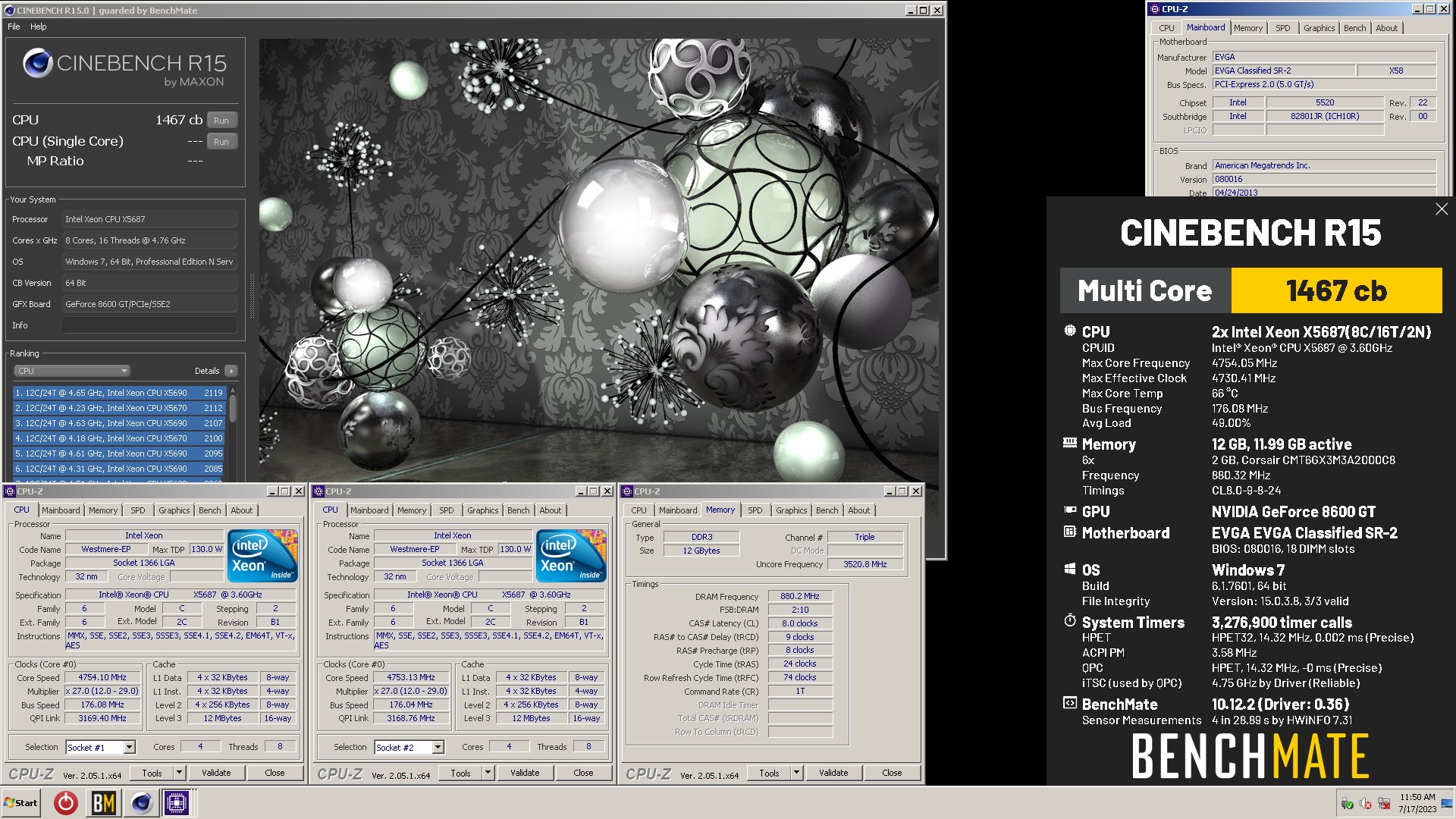Open the Cinebench Help menu

[x=38, y=27]
